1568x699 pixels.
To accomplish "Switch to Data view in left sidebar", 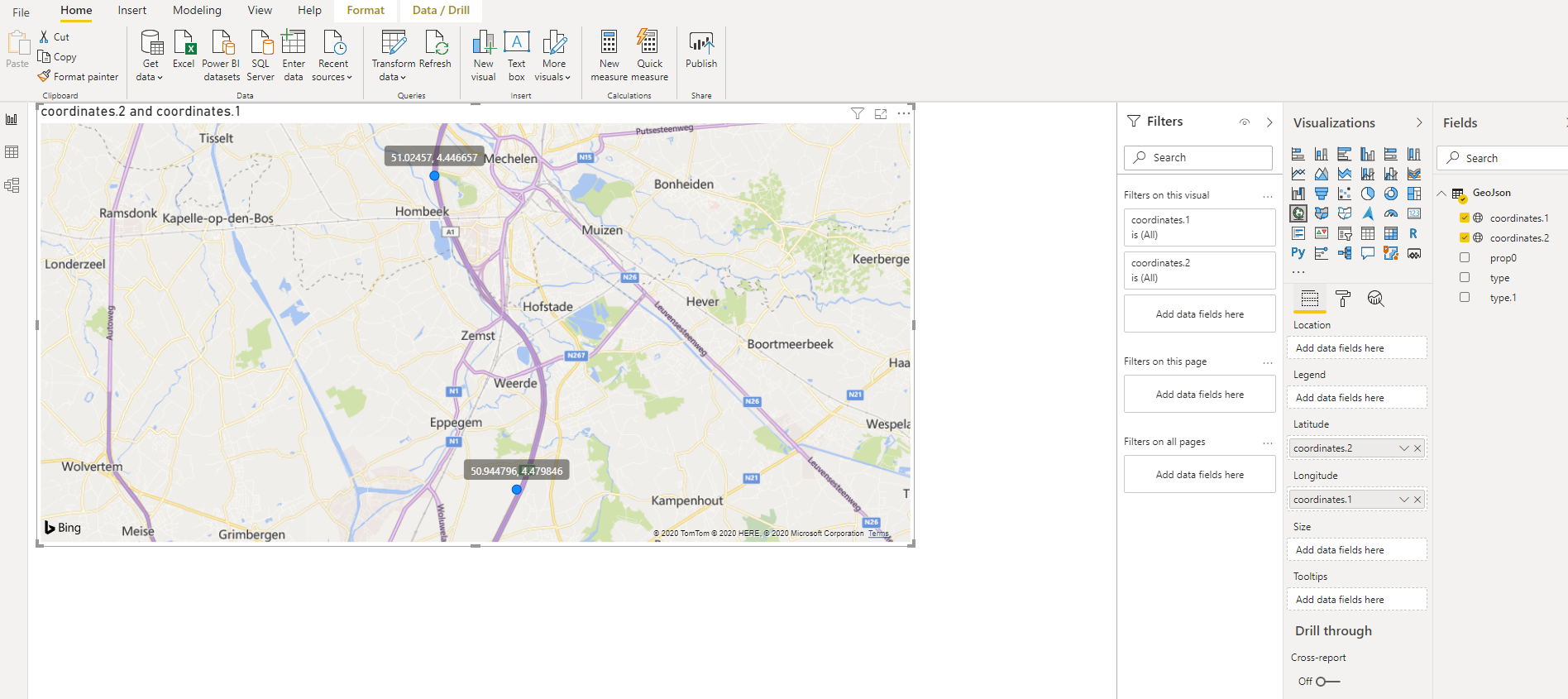I will point(12,152).
